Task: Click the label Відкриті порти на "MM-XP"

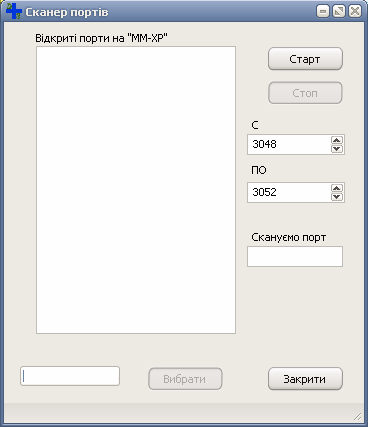Action: tap(101, 38)
